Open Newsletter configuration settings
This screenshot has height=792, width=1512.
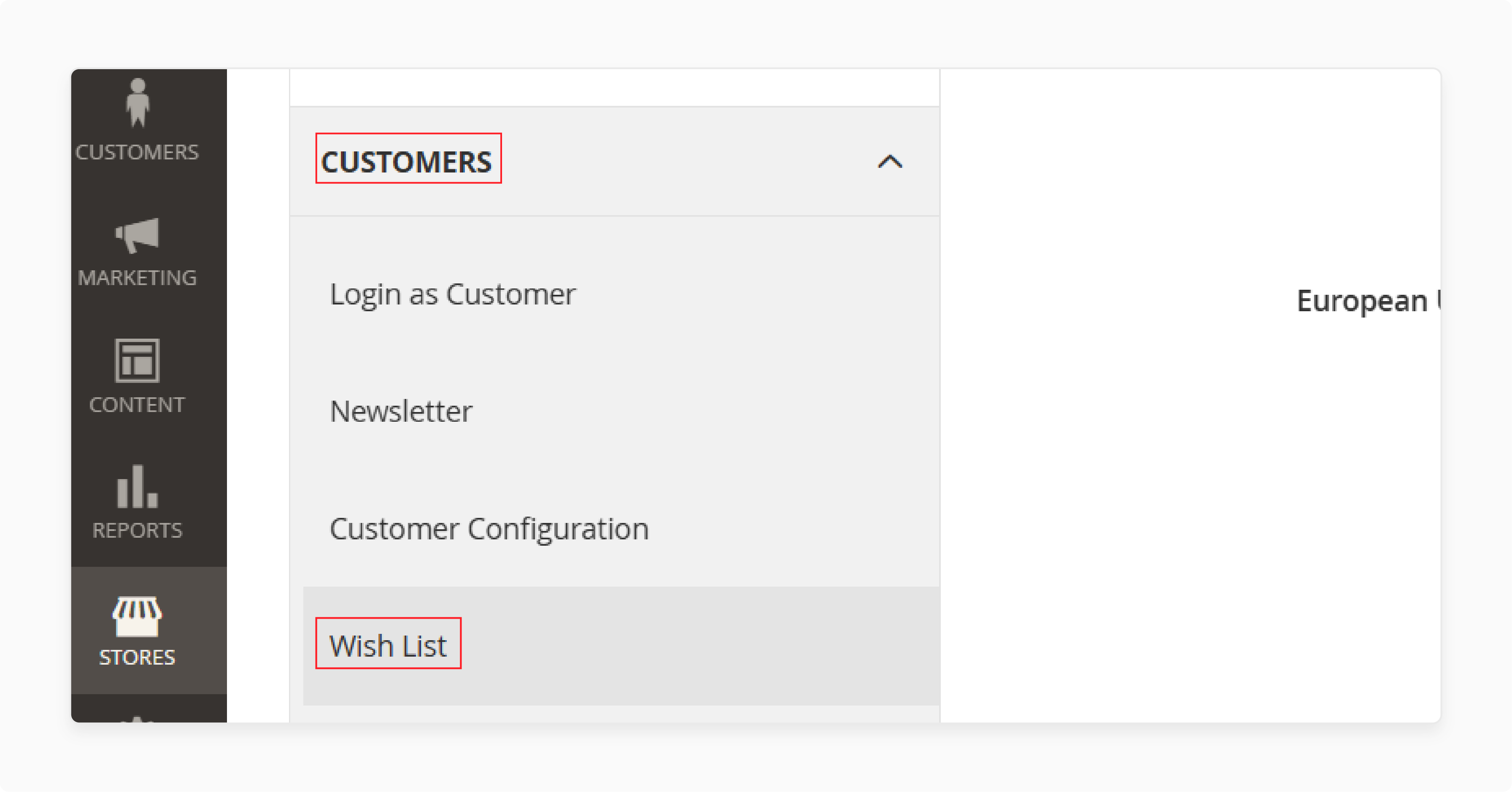(x=402, y=411)
